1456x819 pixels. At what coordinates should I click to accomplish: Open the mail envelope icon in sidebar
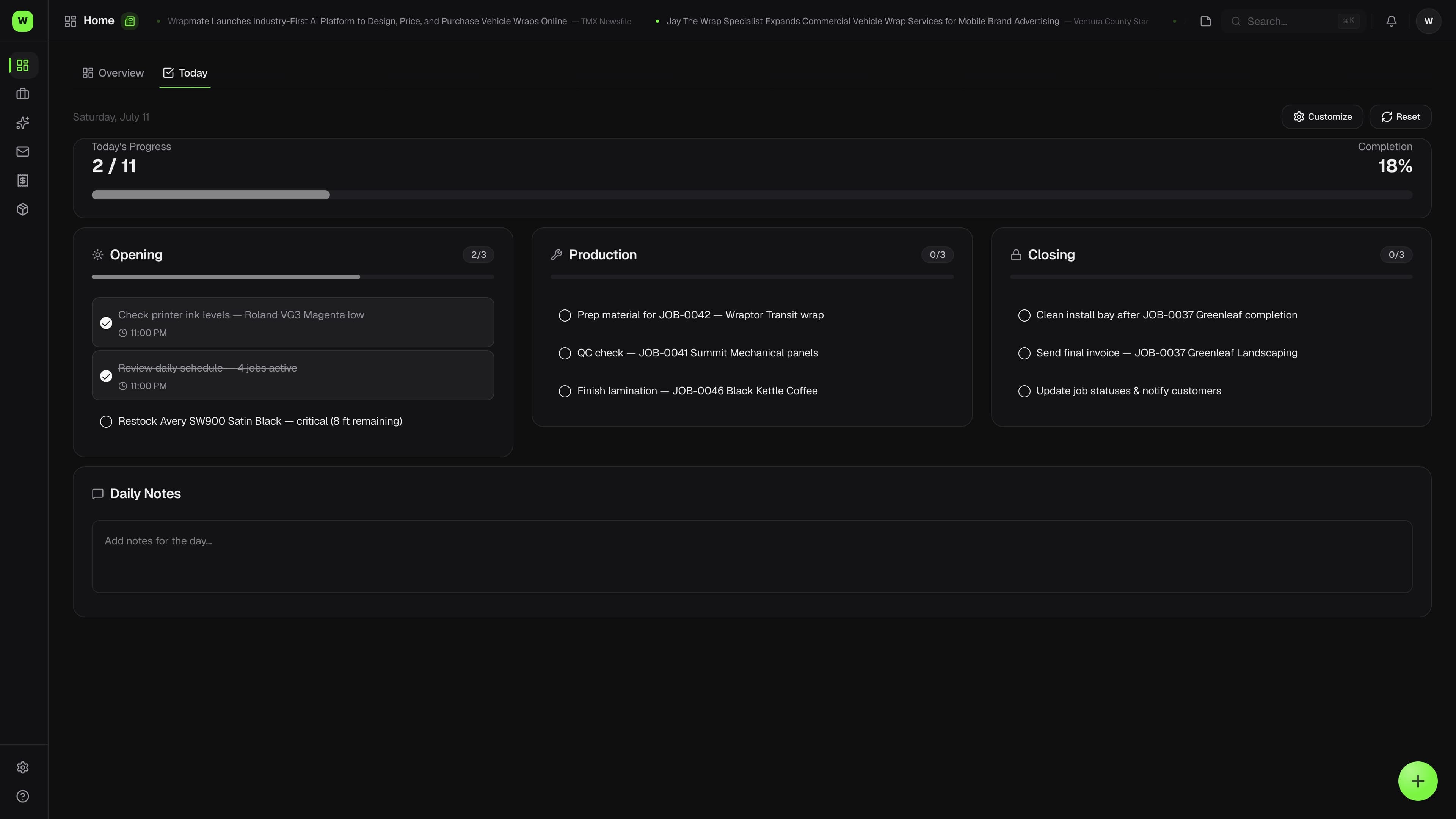pyautogui.click(x=23, y=152)
